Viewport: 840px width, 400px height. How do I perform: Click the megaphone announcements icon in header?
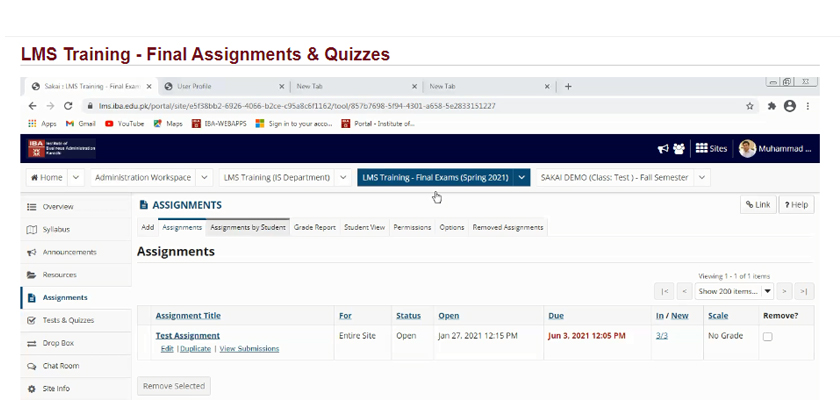663,149
